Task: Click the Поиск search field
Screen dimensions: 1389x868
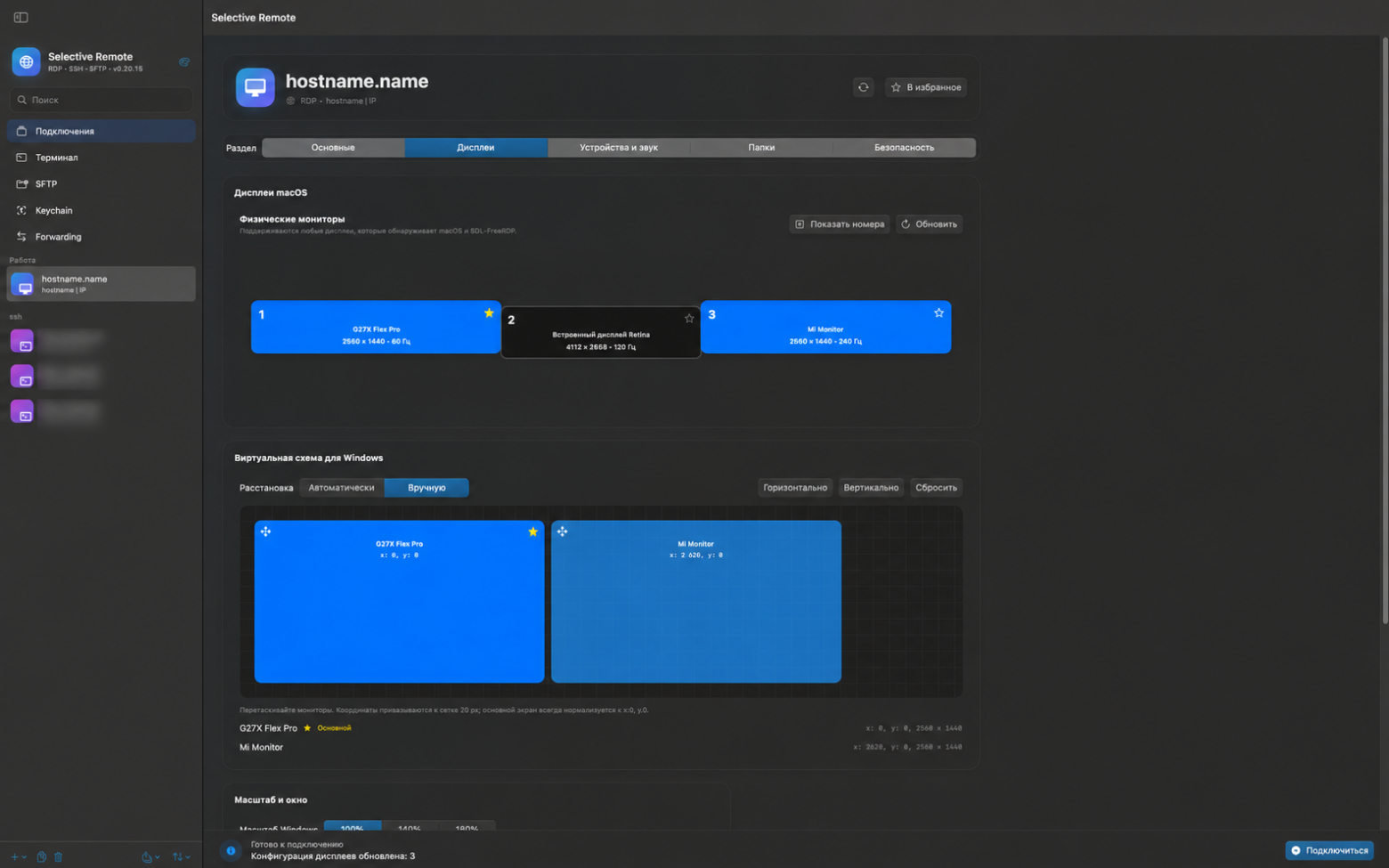Action: coord(101,100)
